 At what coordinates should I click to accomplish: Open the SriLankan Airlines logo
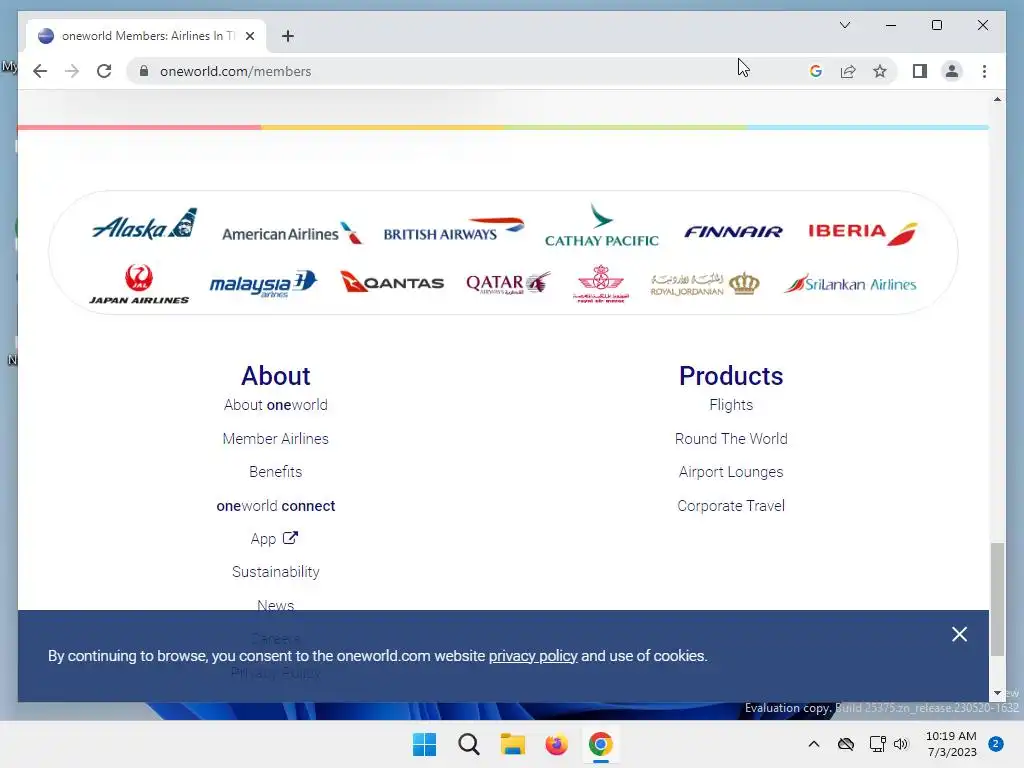(850, 284)
